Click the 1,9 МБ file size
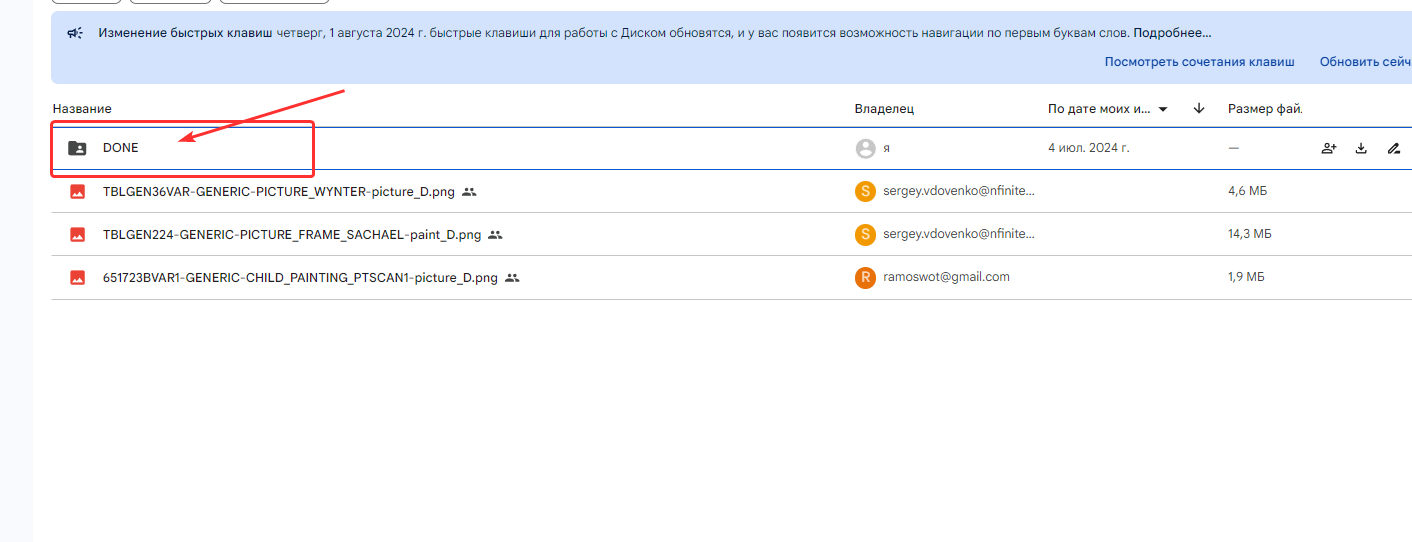 tap(1247, 277)
